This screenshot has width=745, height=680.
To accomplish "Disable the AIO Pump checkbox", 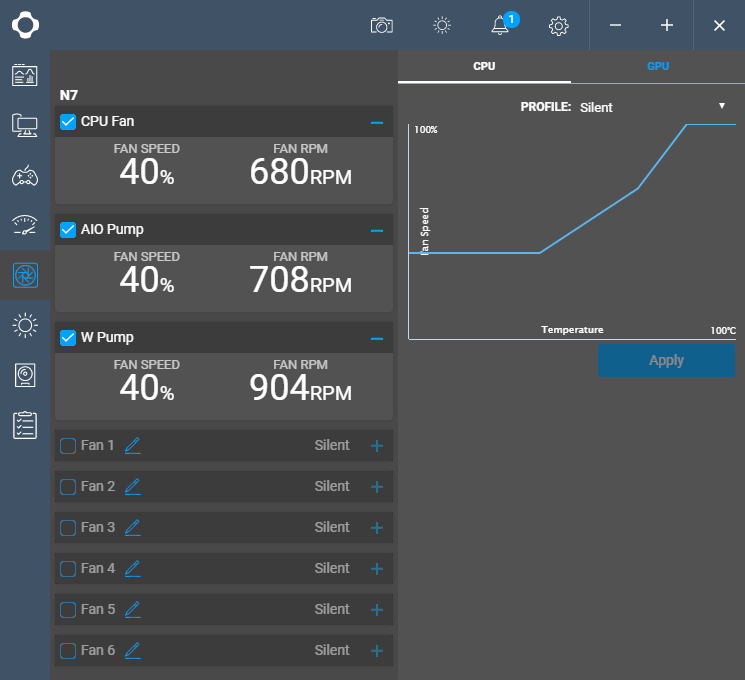I will (68, 230).
